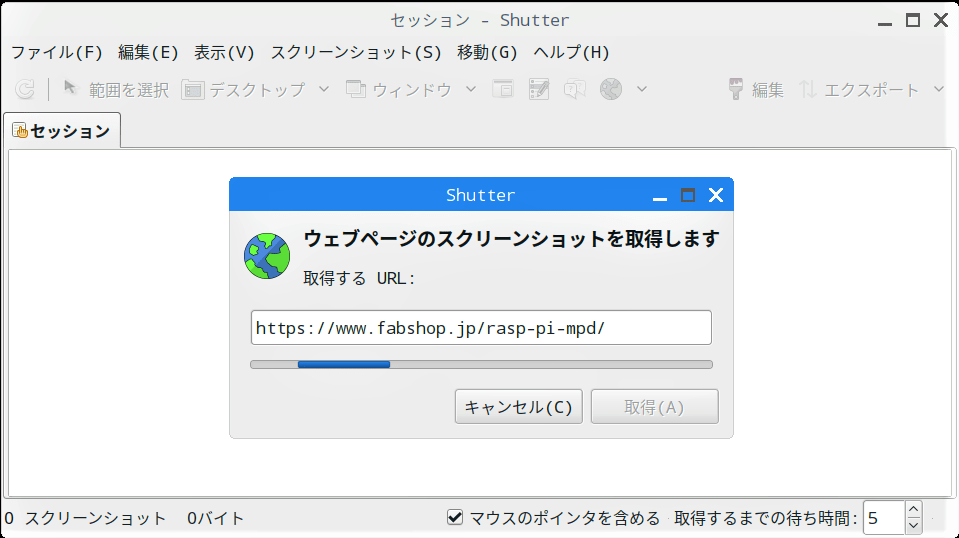Open the 表示(V) menu

click(x=224, y=53)
